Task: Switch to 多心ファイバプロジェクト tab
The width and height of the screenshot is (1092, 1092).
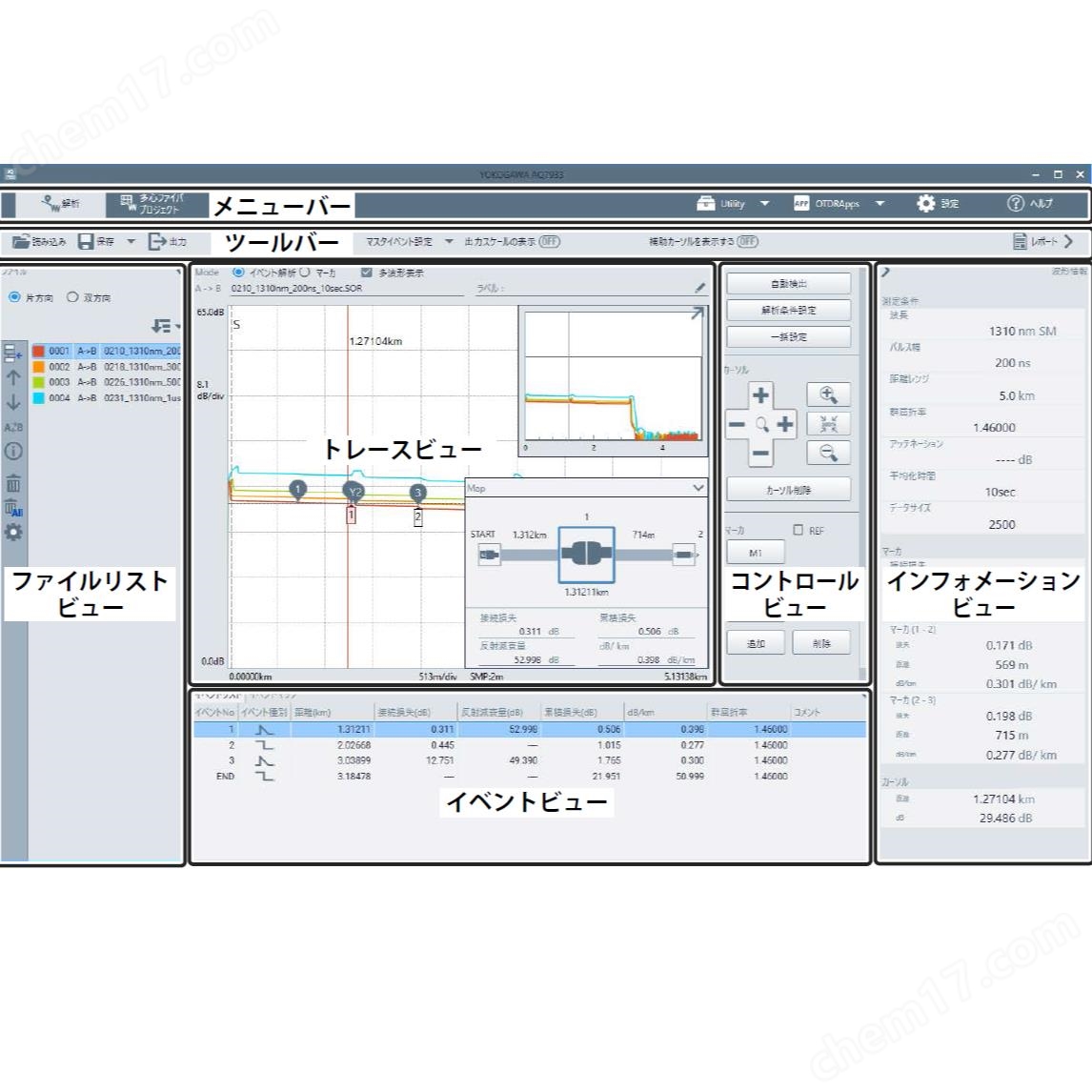Action: (157, 204)
